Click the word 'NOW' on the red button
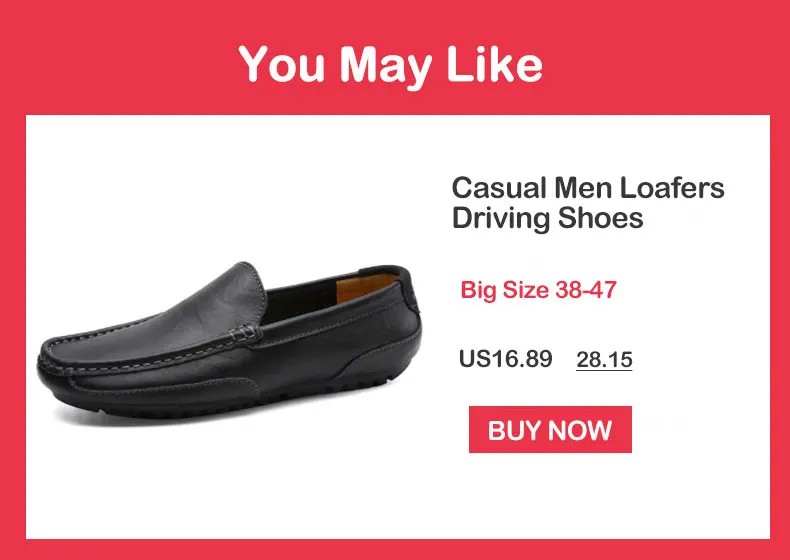This screenshot has width=790, height=560. point(580,430)
